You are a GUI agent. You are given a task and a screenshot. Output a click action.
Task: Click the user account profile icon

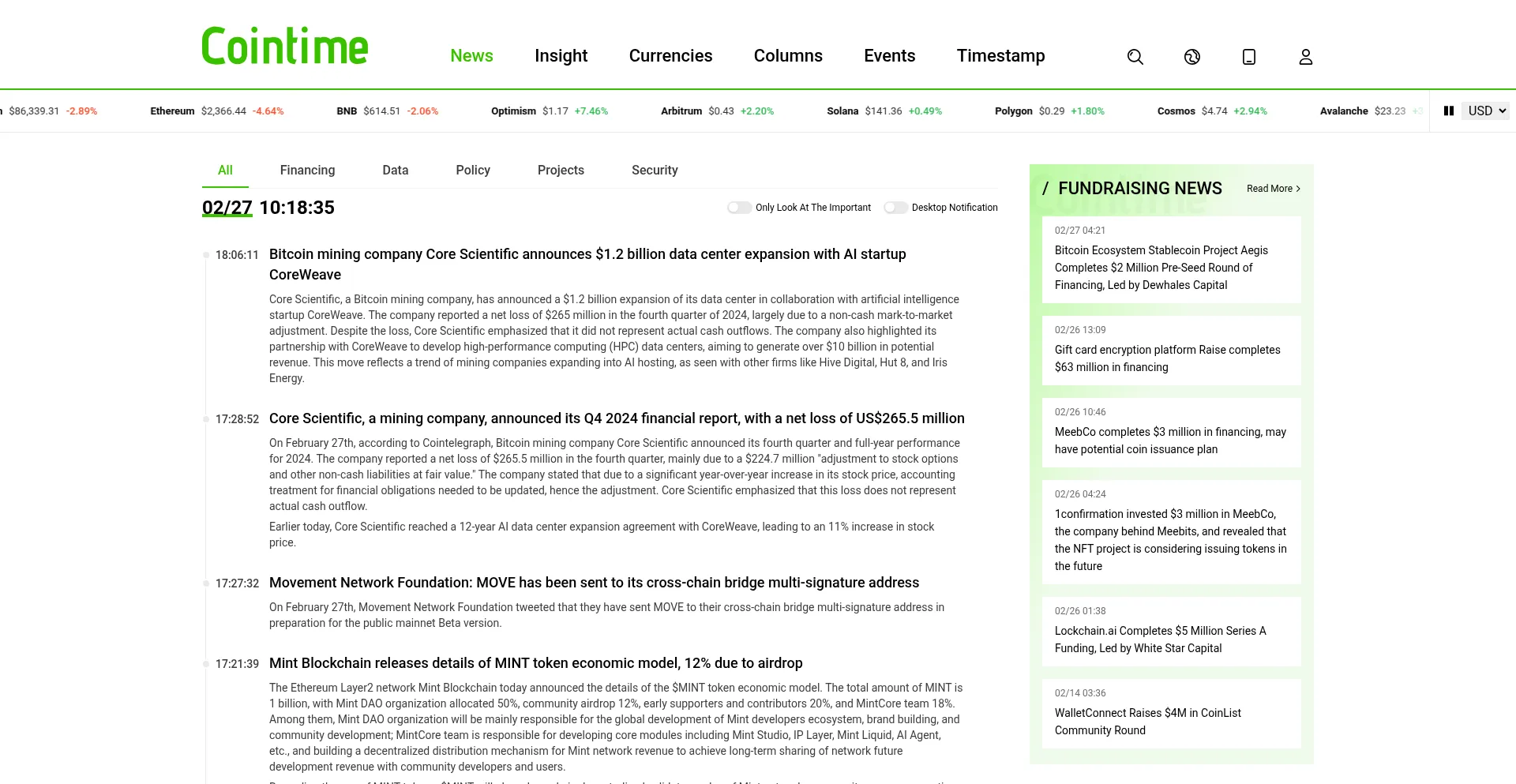pyautogui.click(x=1306, y=57)
